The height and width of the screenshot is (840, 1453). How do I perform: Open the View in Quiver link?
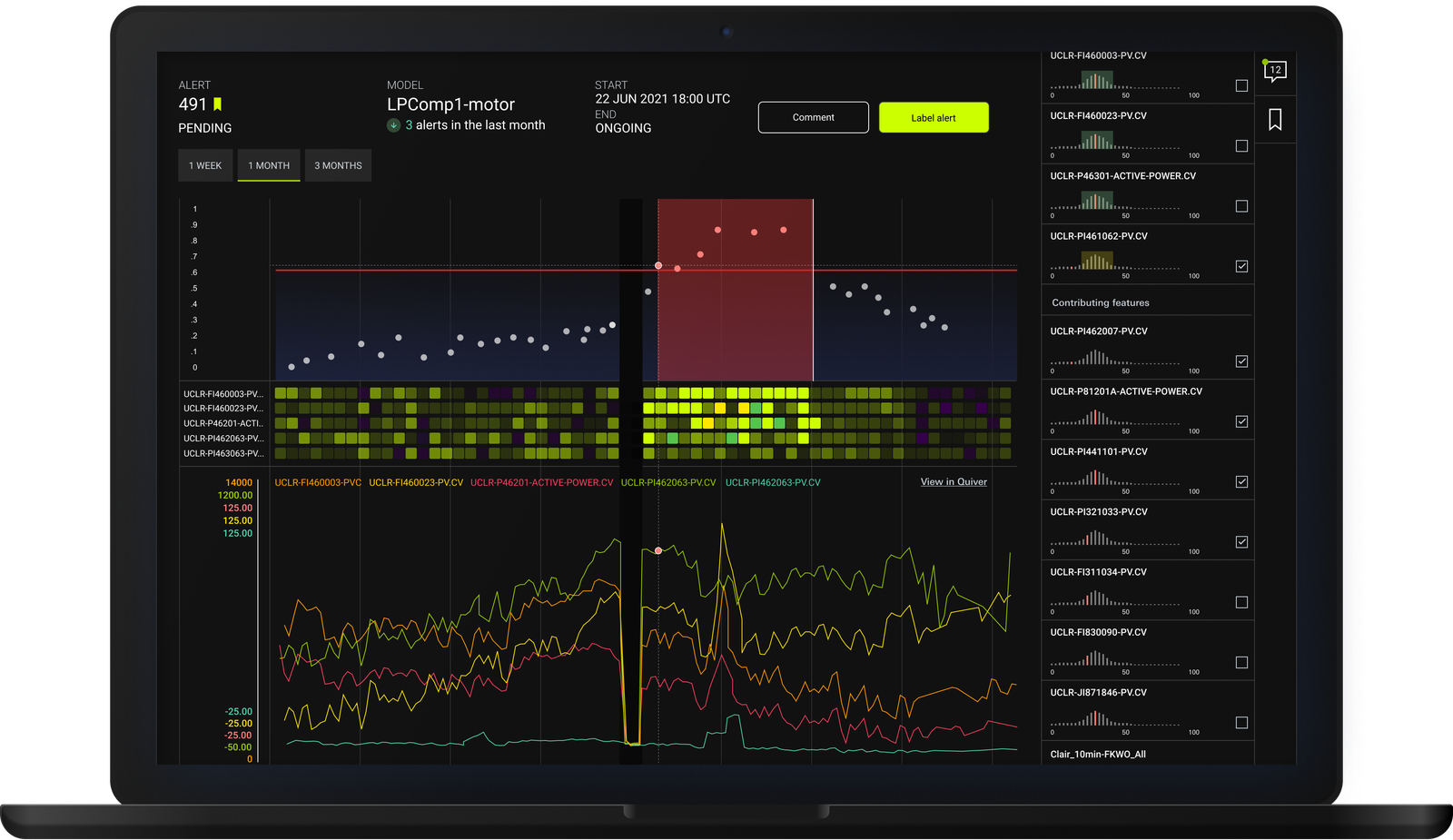pyautogui.click(x=954, y=481)
